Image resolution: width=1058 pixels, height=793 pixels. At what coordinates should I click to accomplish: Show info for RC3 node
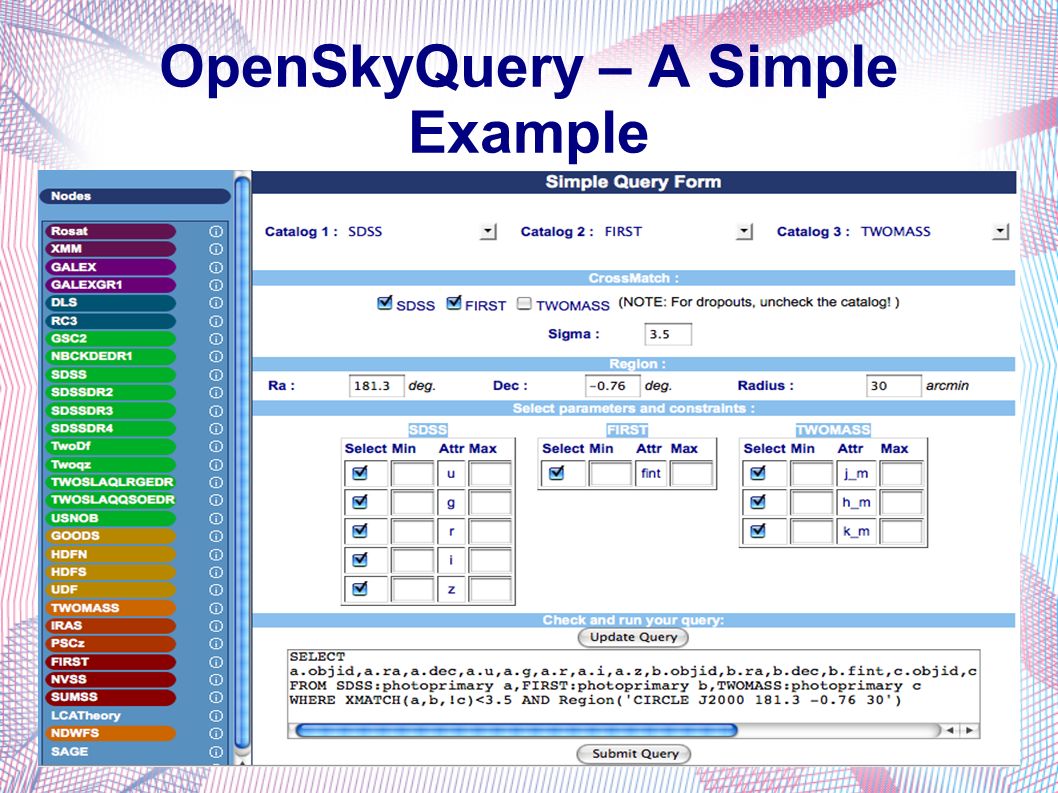coord(216,321)
